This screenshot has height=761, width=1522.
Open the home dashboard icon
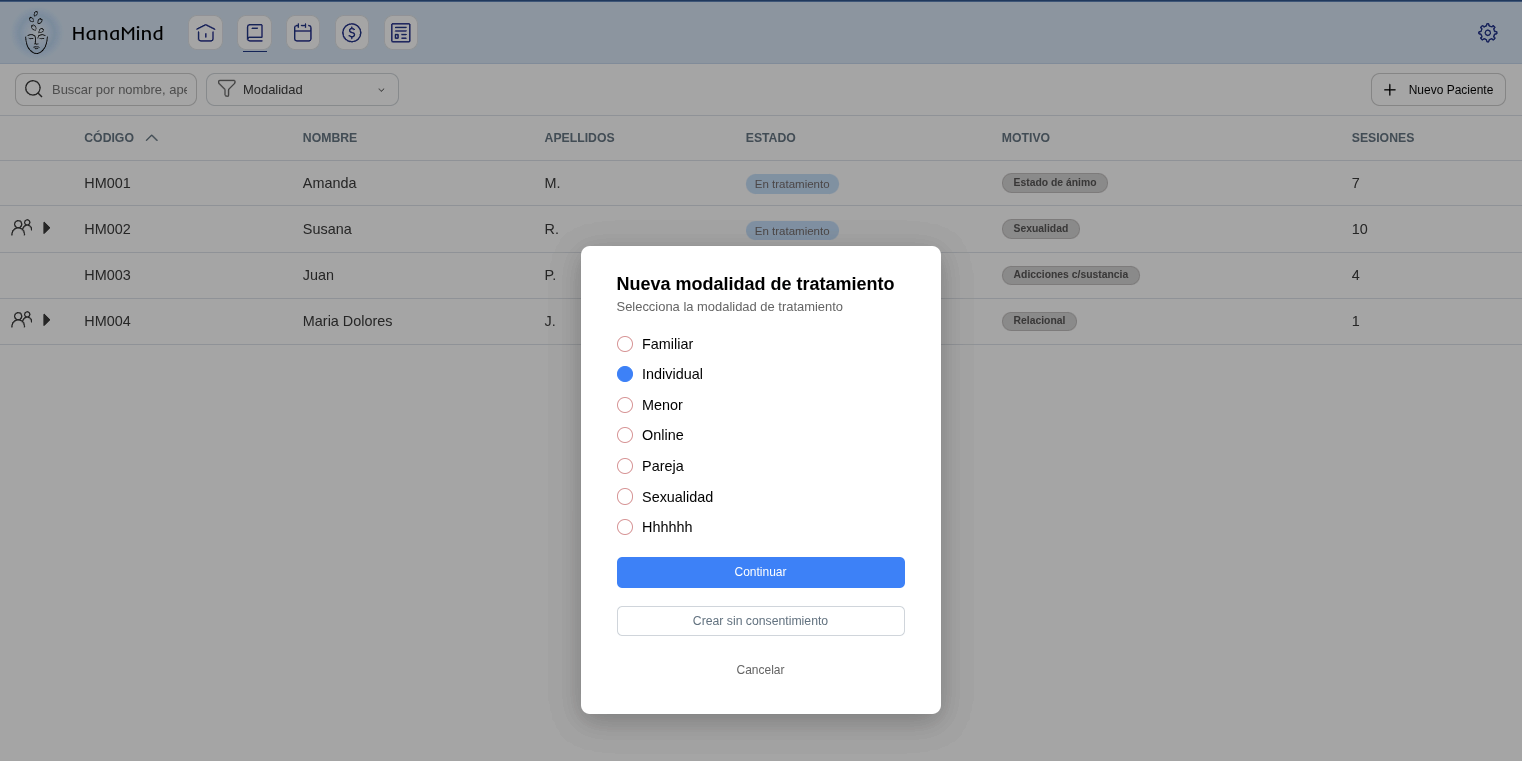click(x=205, y=33)
